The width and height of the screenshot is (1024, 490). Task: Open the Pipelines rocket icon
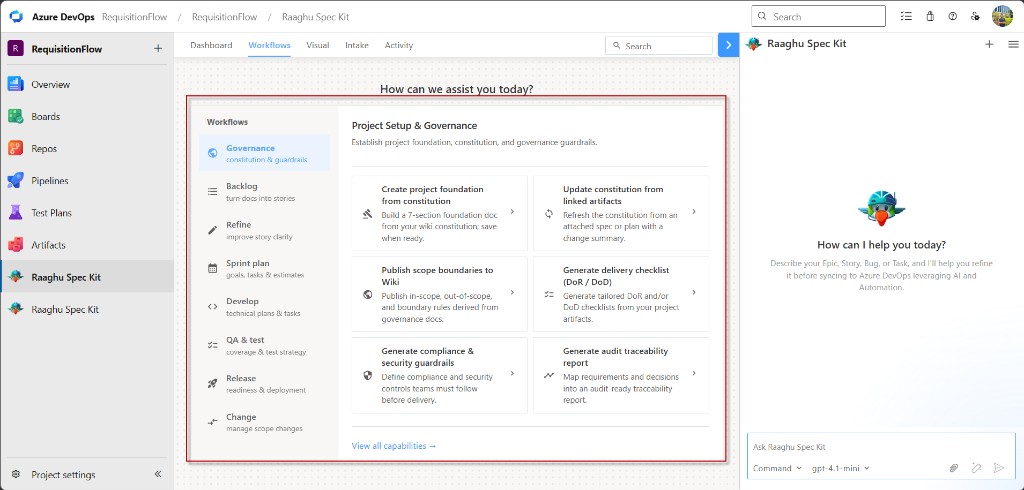16,180
